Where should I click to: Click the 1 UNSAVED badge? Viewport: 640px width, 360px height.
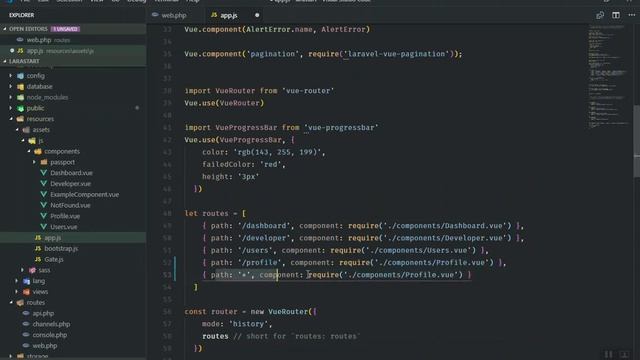point(65,29)
